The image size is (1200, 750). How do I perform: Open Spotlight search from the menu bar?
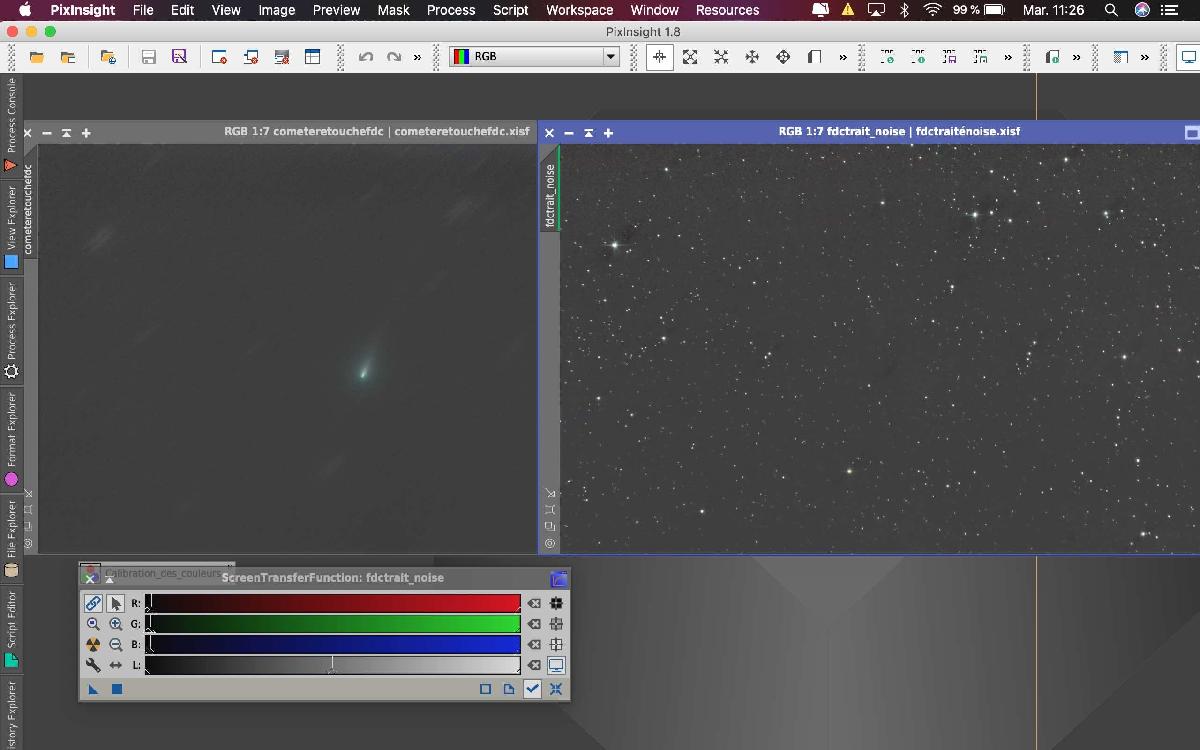(1110, 11)
